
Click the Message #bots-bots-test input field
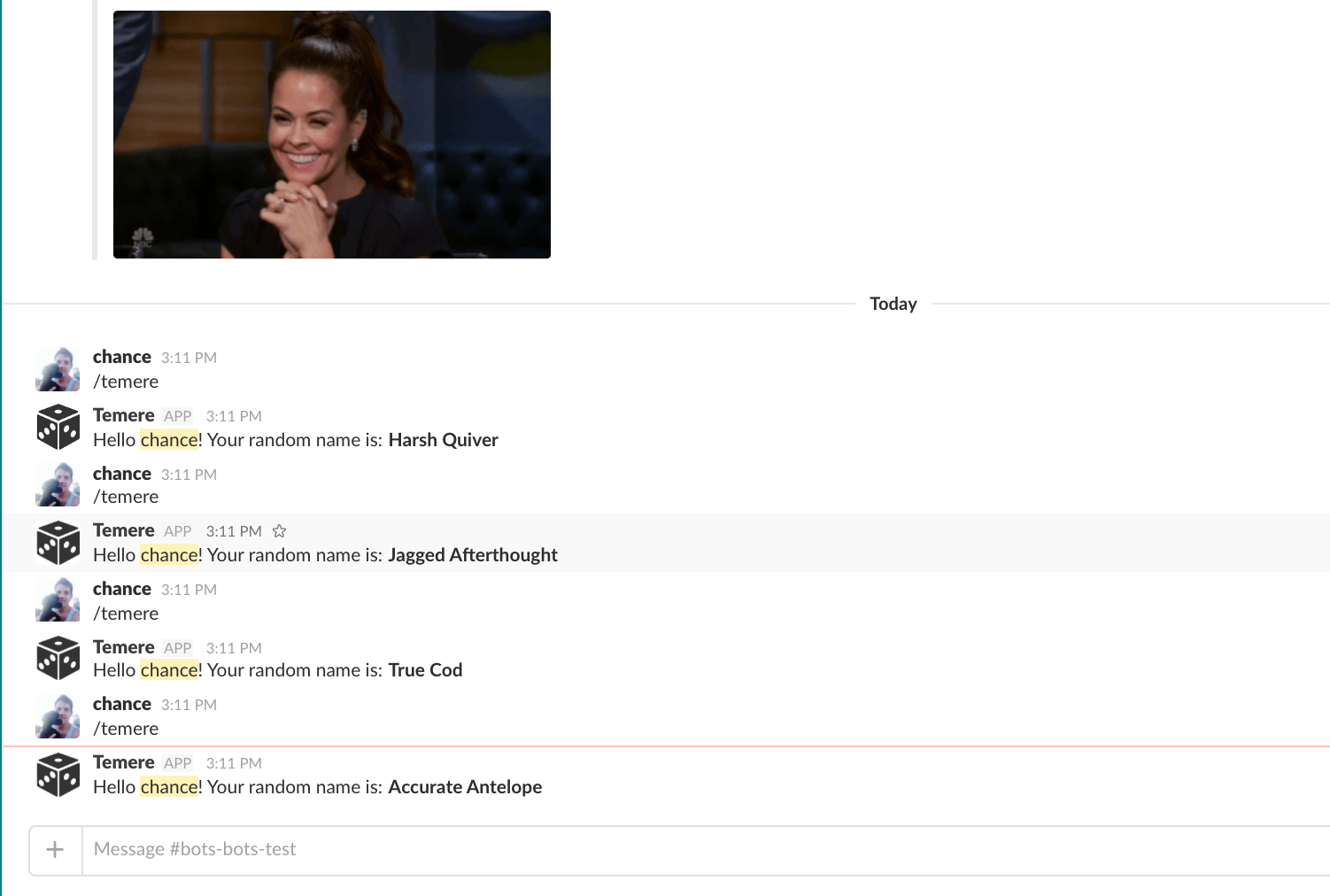pos(707,850)
